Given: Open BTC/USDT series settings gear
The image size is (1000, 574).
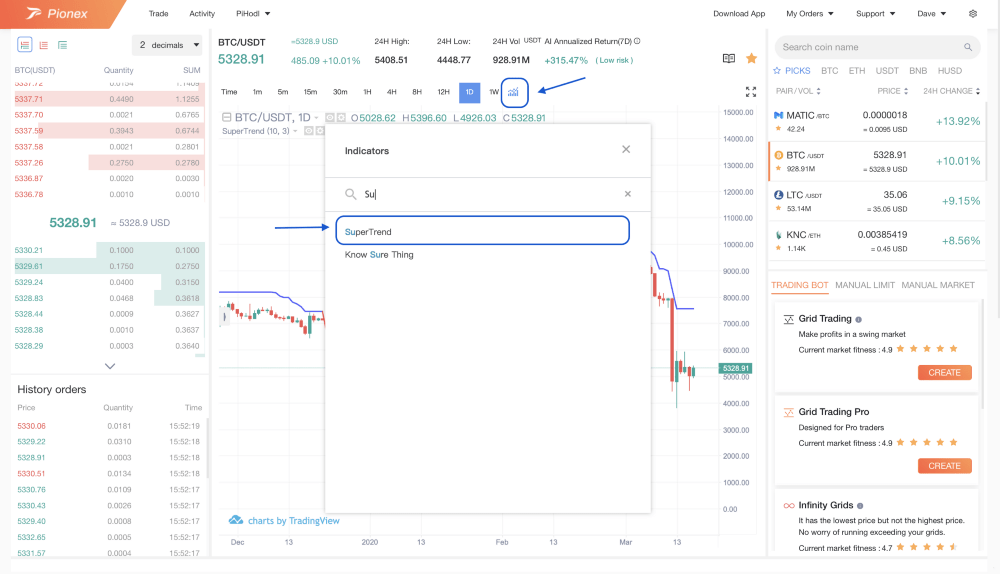Looking at the screenshot, I should pyautogui.click(x=341, y=117).
